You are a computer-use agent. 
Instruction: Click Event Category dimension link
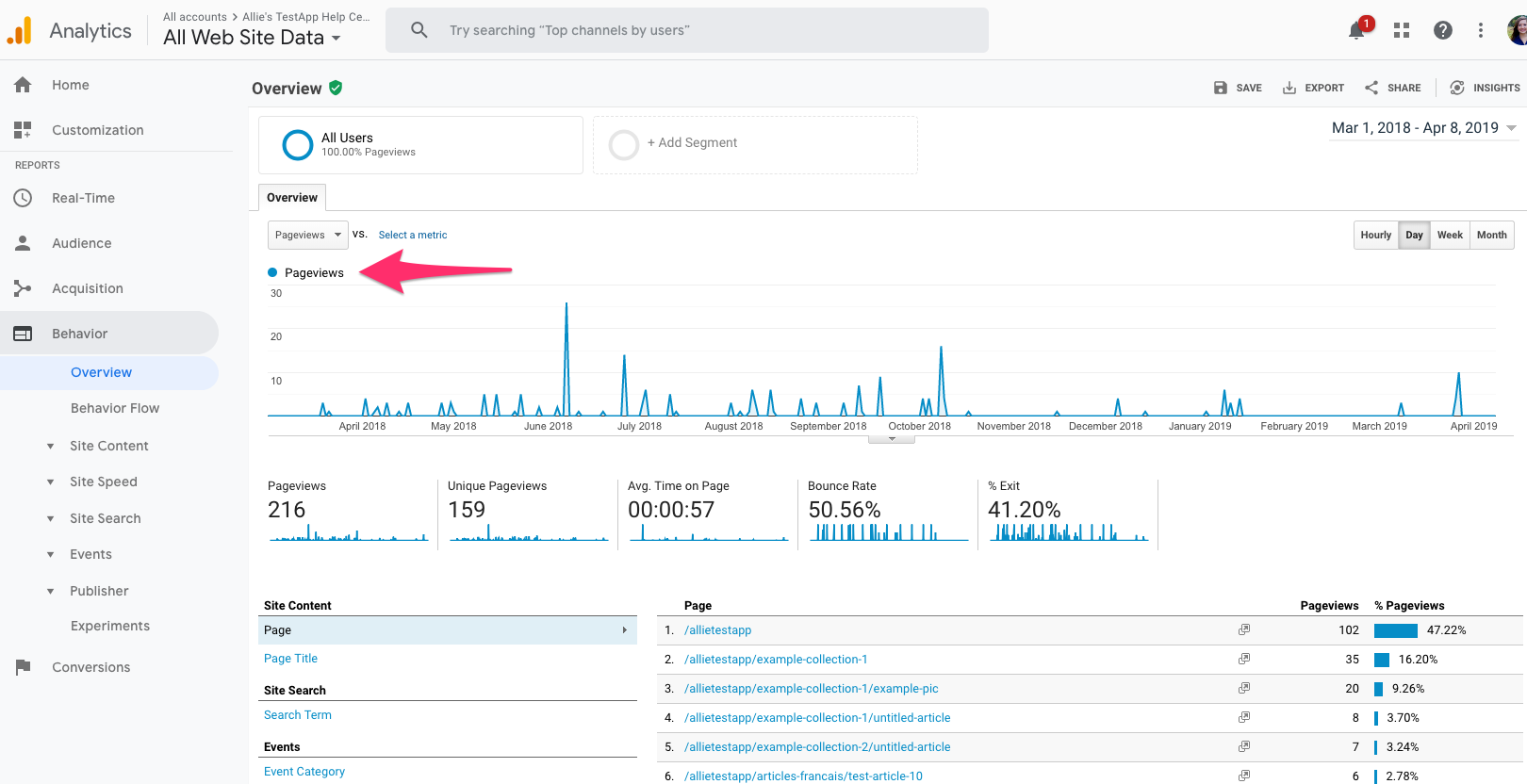(304, 772)
